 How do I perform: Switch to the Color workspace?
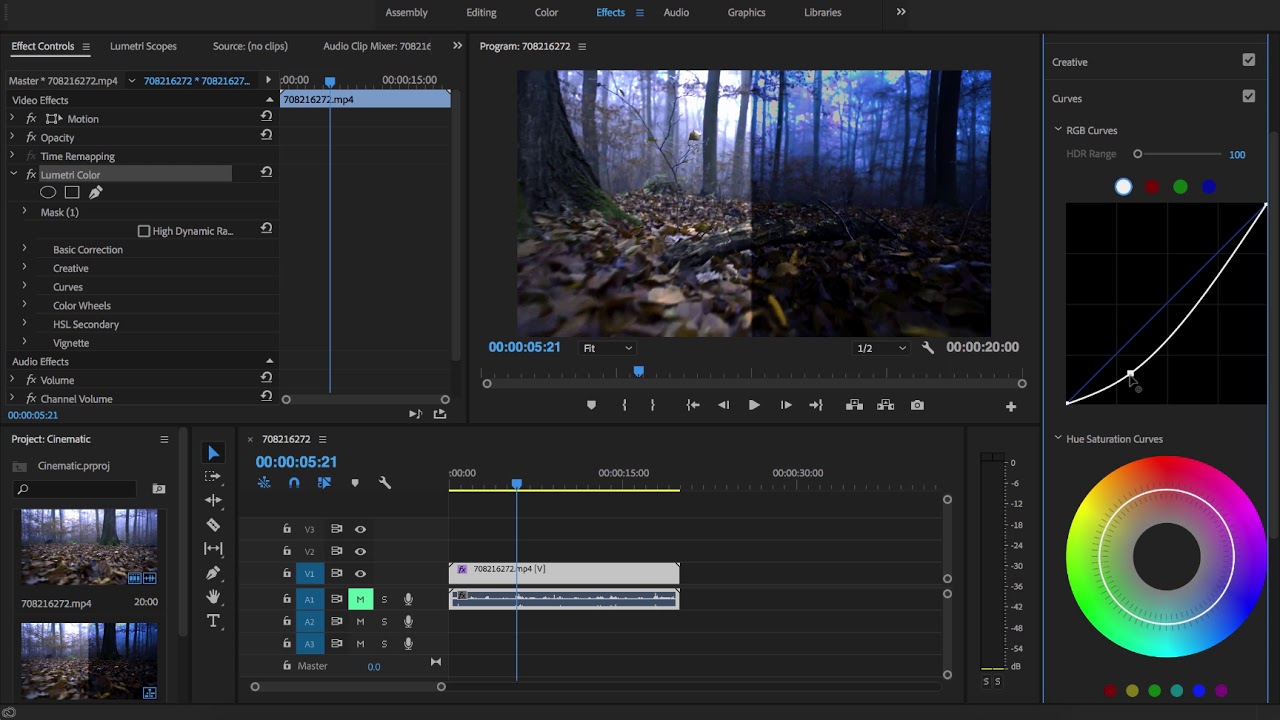point(546,12)
